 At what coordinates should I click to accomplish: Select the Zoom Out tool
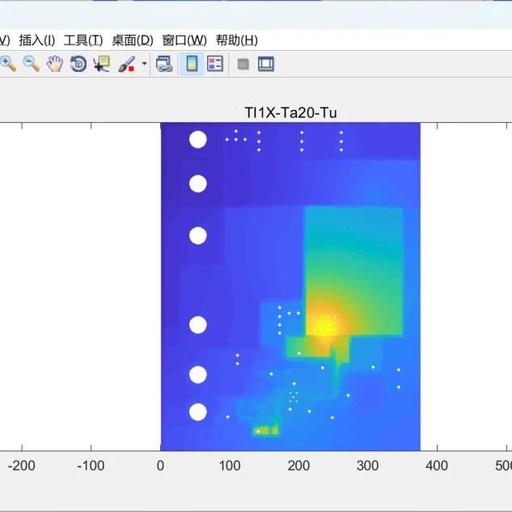coord(31,64)
